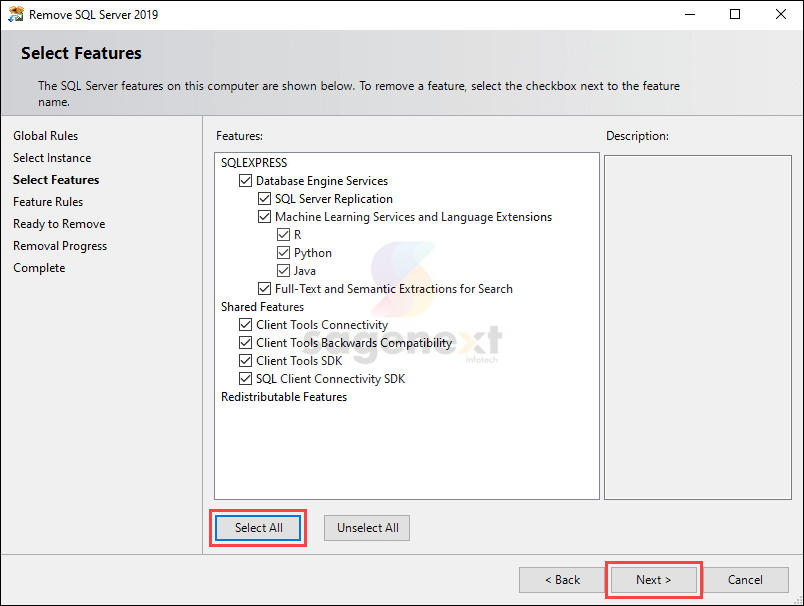804x606 pixels.
Task: Toggle Client Tools Backwards Compatibility checkbox
Action: coord(245,342)
